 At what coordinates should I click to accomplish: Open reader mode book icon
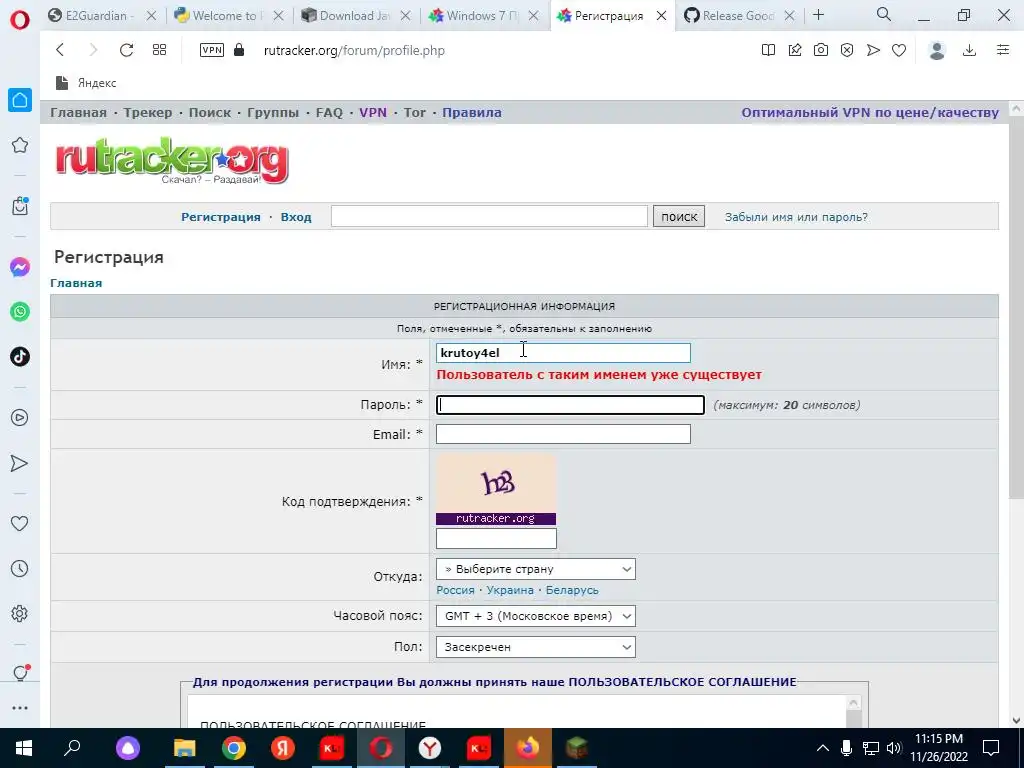769,50
